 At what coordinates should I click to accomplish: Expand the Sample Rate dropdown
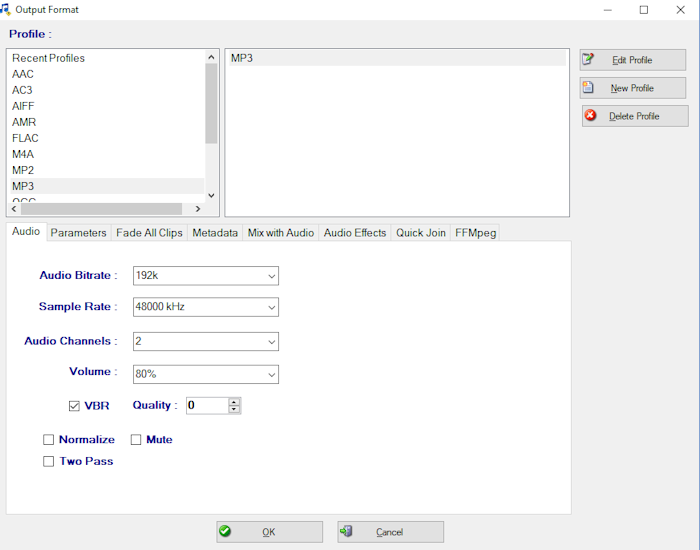271,307
